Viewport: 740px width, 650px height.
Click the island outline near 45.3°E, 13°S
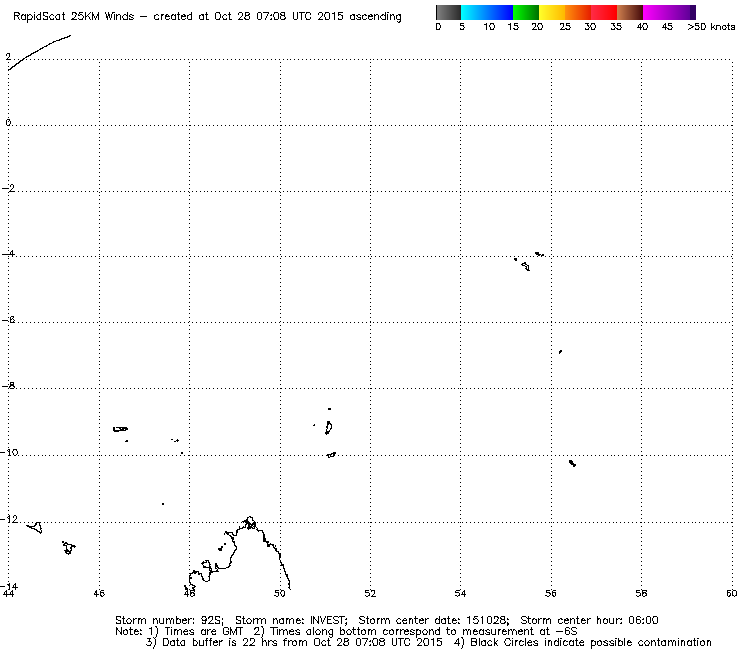tap(69, 548)
